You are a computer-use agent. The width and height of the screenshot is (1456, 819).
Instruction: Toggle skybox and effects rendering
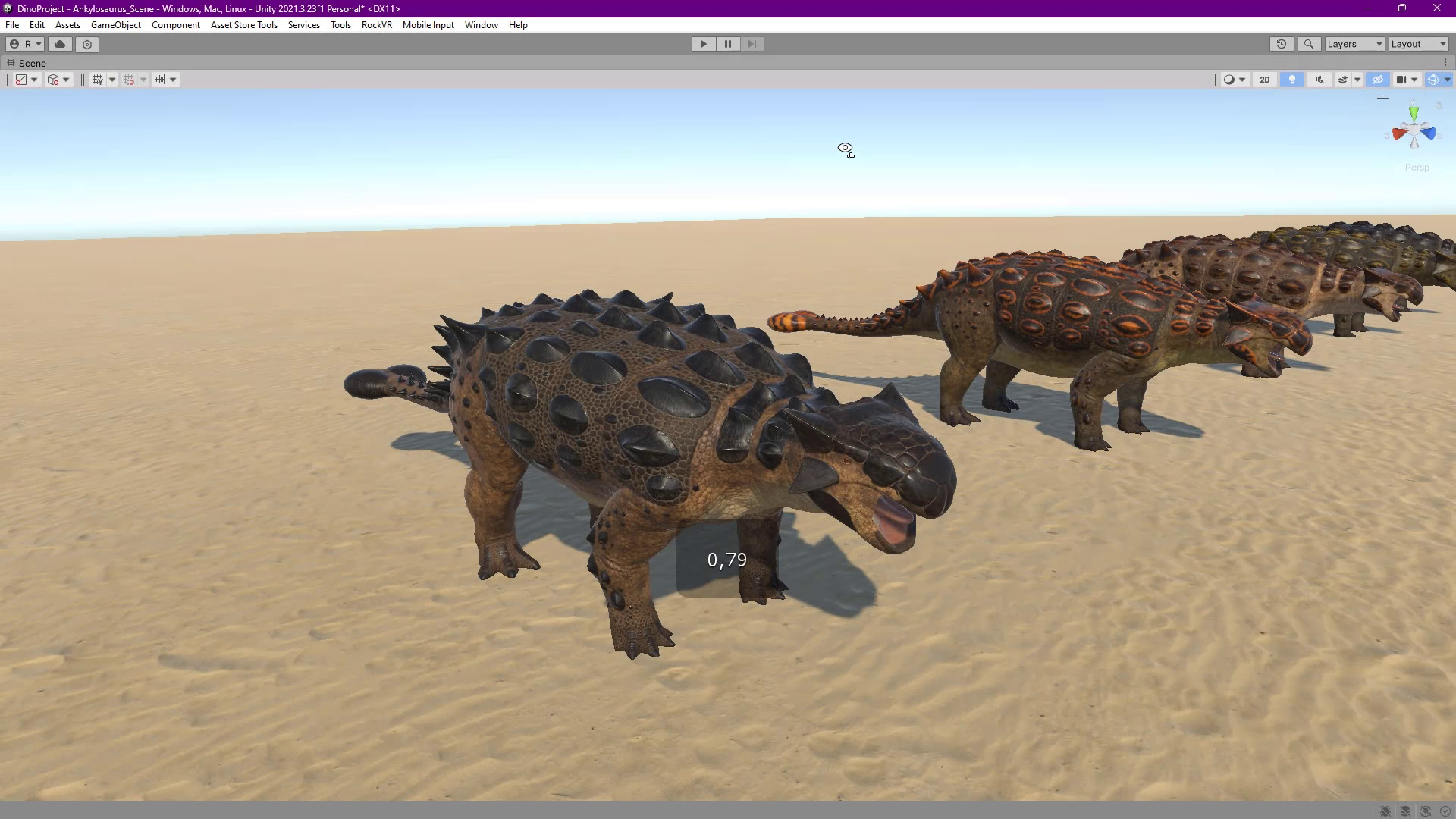[1343, 80]
